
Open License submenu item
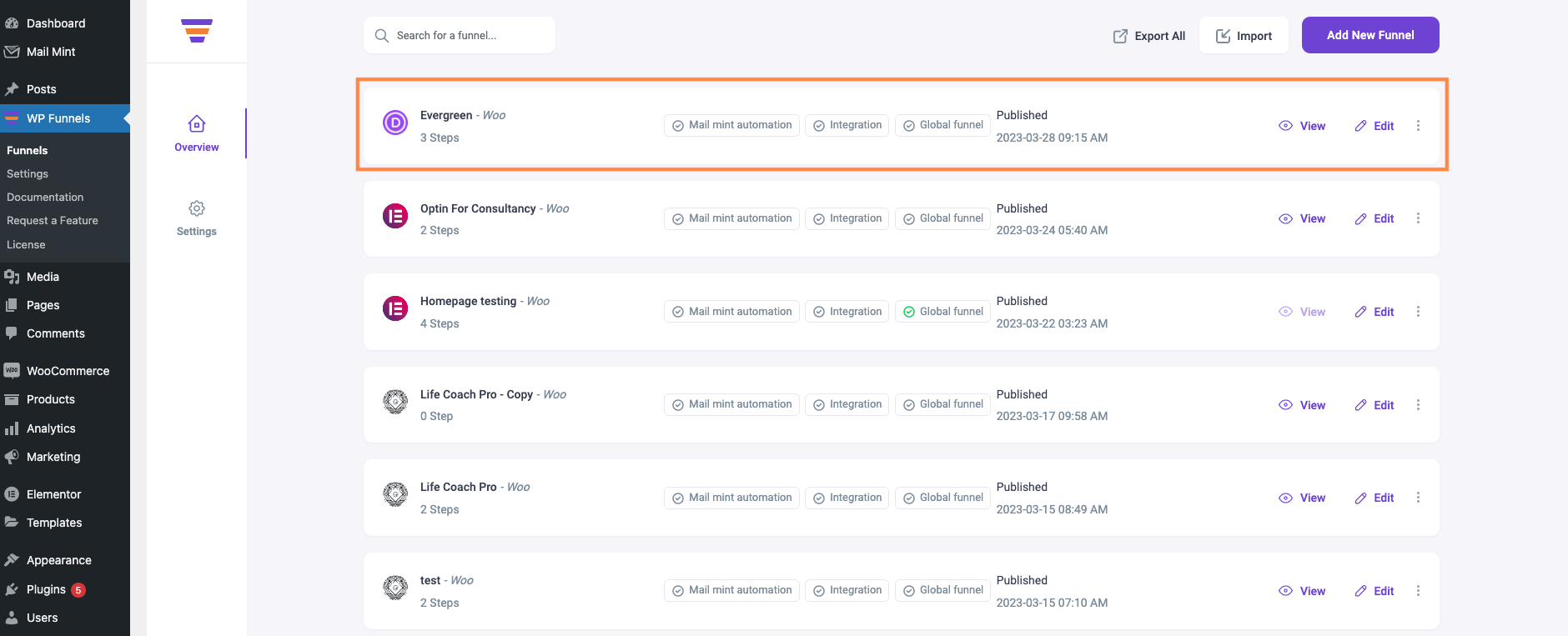(x=26, y=244)
